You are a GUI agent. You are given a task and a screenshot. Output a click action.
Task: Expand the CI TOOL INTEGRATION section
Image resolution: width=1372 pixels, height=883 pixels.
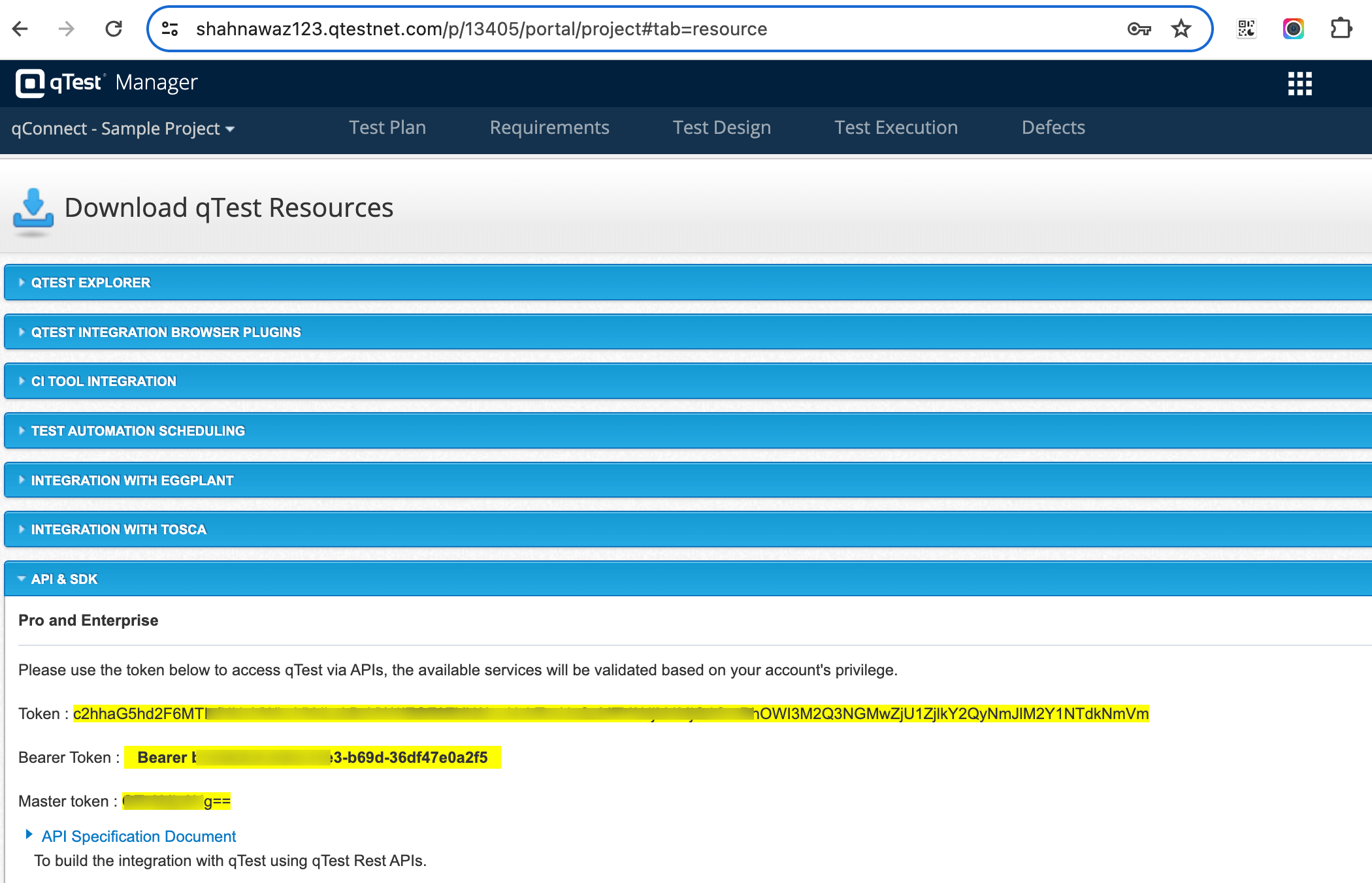coord(104,381)
